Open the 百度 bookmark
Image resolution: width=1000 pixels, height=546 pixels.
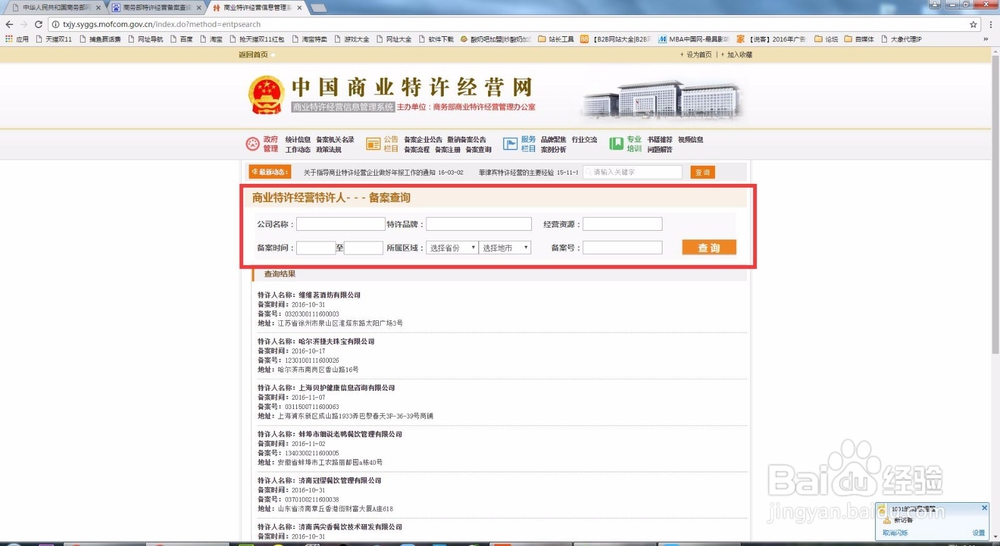click(182, 39)
